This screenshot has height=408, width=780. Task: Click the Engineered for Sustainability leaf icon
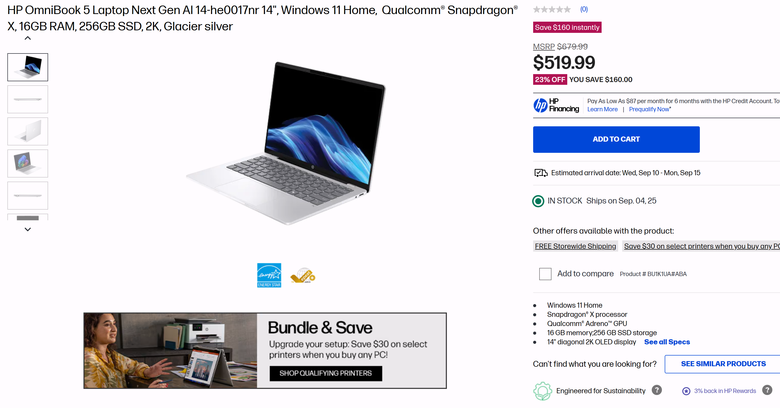tap(543, 391)
